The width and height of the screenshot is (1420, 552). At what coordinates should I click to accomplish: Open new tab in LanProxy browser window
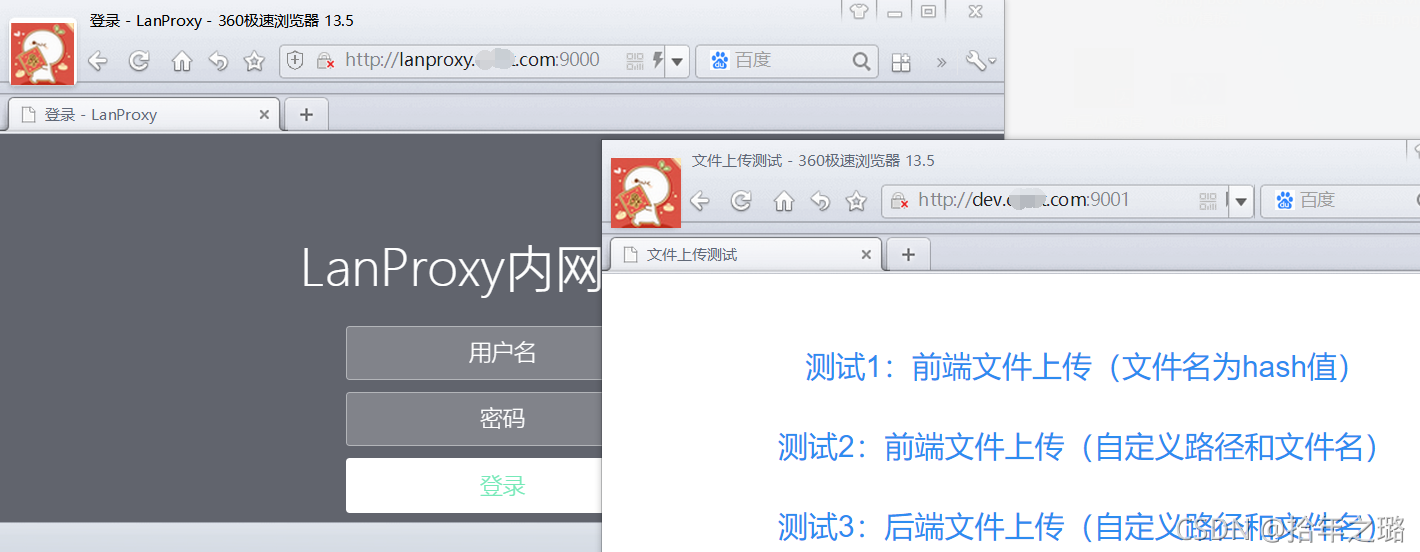click(x=306, y=115)
